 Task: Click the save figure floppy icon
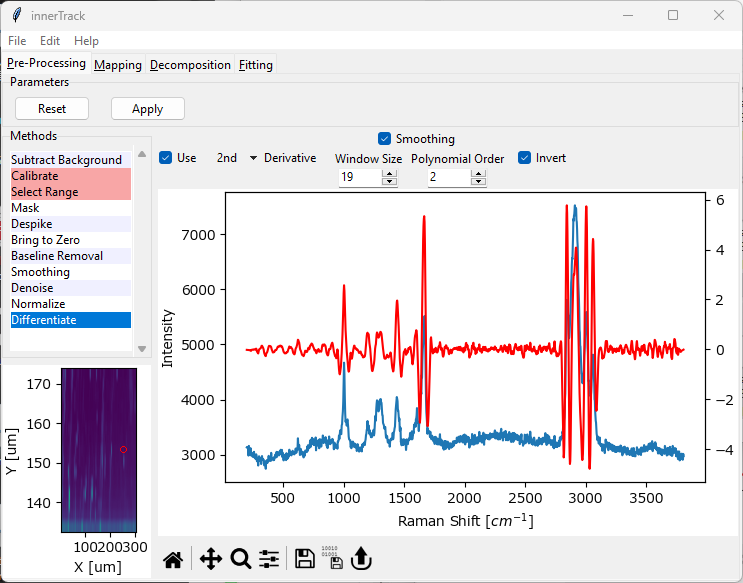(x=305, y=559)
